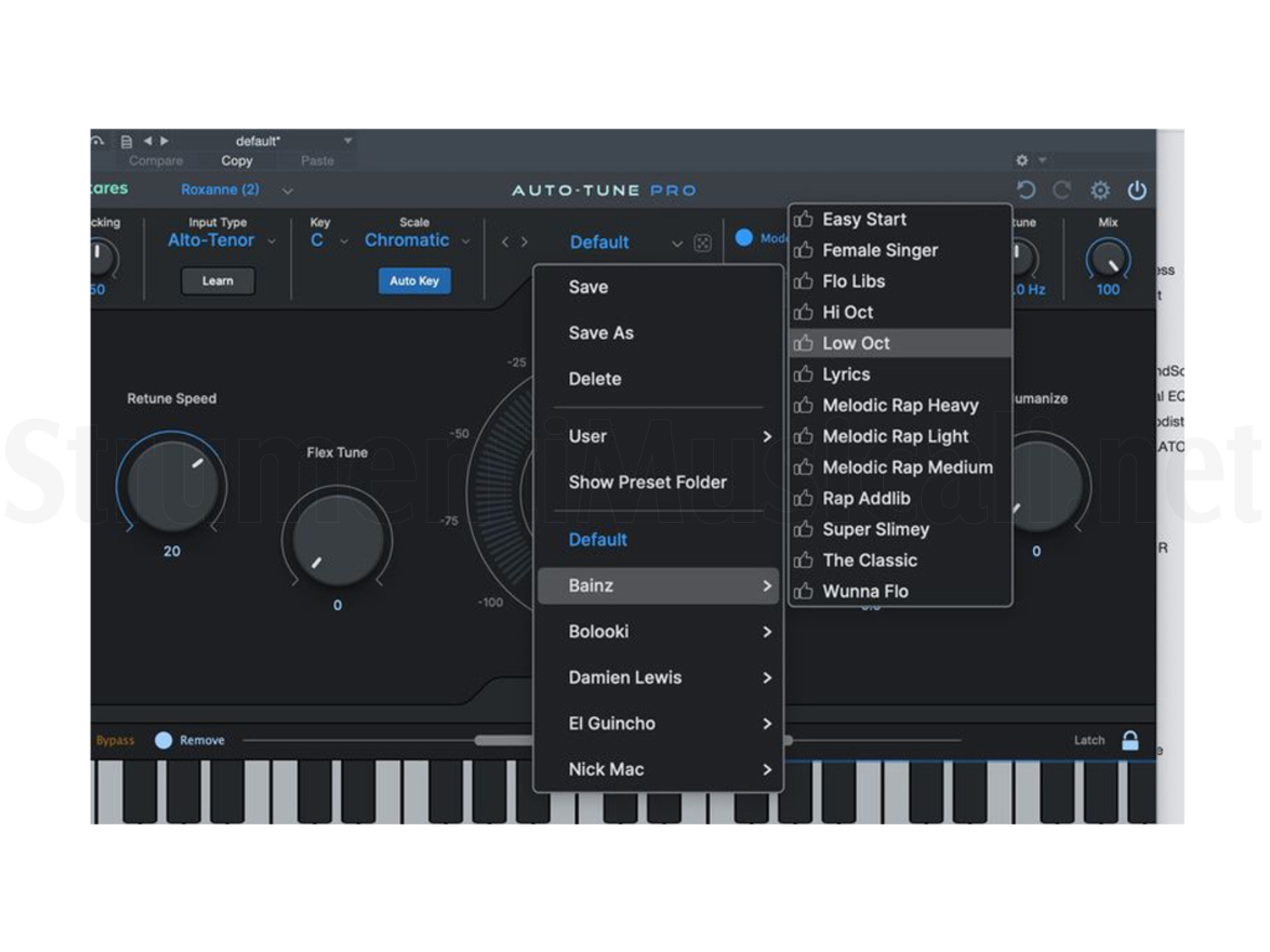Click the blue Remove toggle circle
Screen dimensions: 1270x952
click(162, 740)
